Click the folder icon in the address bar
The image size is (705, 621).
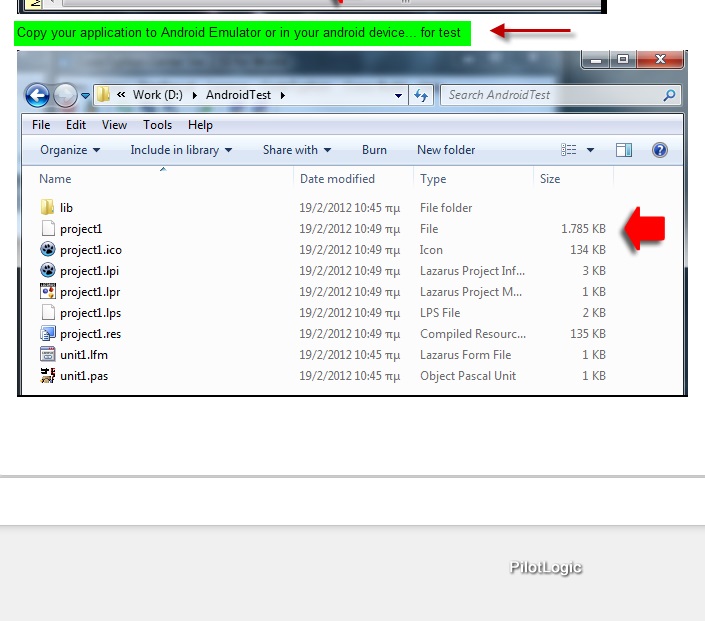[x=103, y=94]
